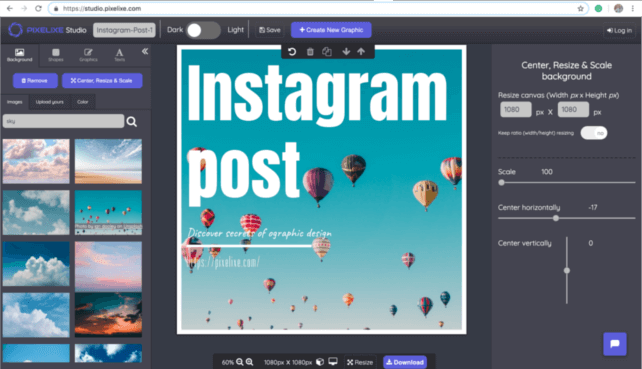Image resolution: width=642 pixels, height=369 pixels.
Task: Click the monitor preview icon in bottom bar
Action: pyautogui.click(x=333, y=362)
